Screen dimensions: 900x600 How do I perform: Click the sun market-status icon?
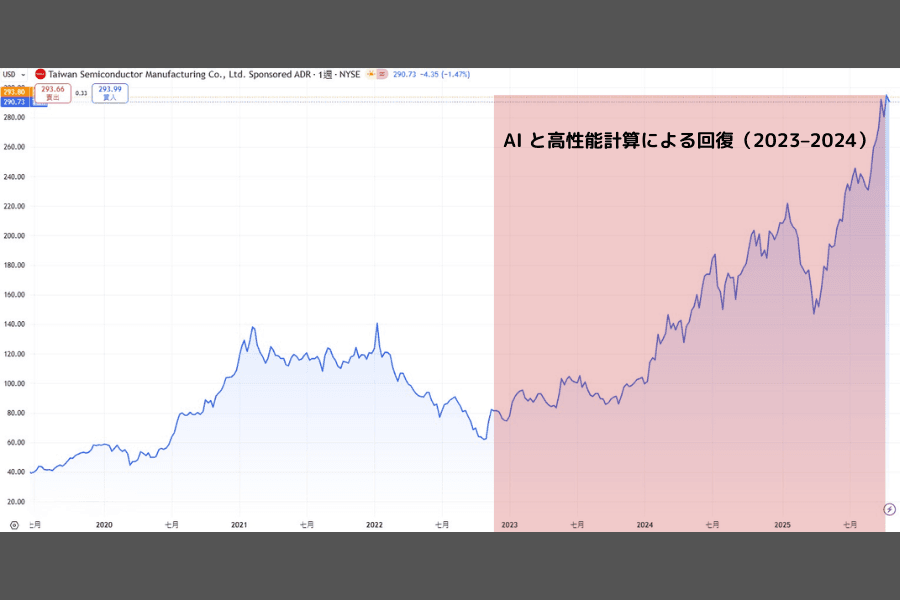tap(371, 74)
